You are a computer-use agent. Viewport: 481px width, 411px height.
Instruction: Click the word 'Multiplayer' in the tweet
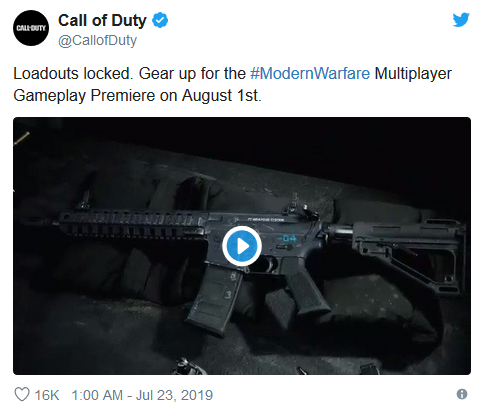413,74
